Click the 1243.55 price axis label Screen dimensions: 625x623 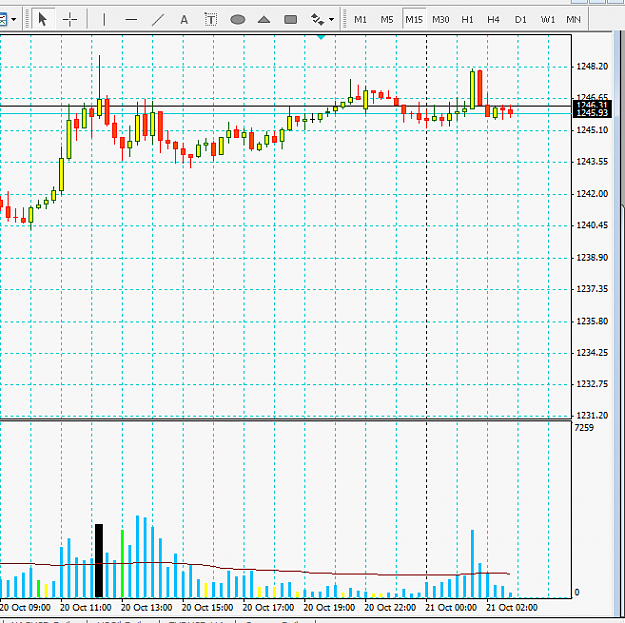tap(592, 161)
